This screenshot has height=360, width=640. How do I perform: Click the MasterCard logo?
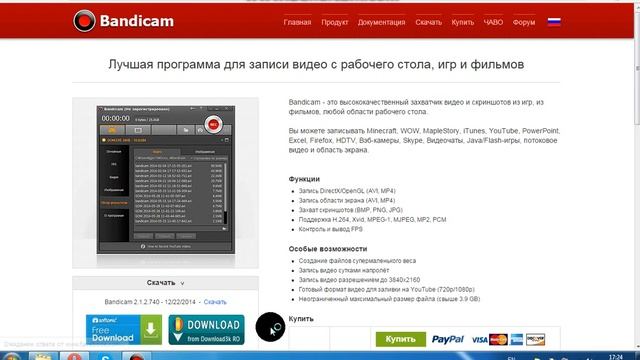click(498, 340)
